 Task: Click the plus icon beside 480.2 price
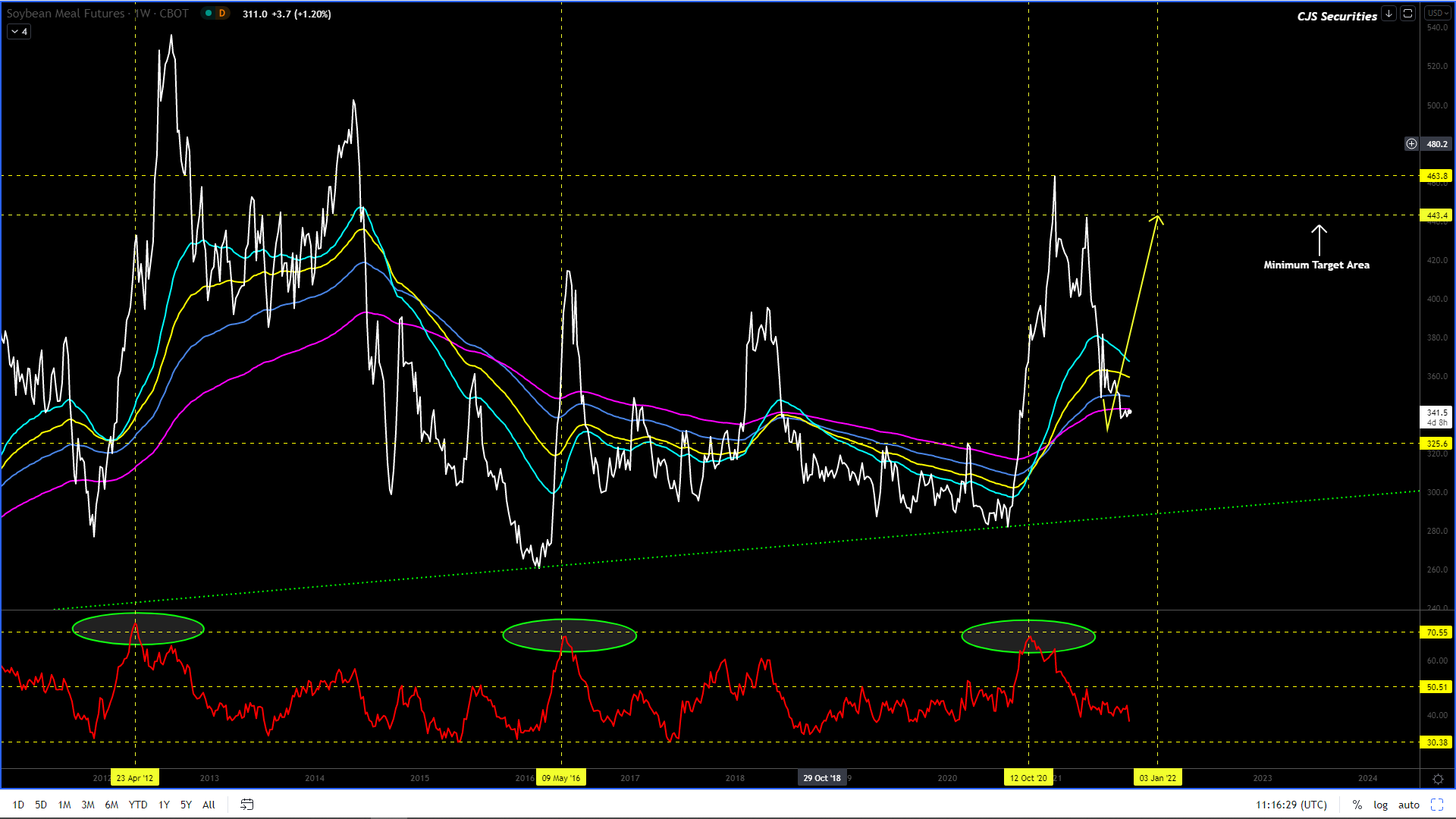(1411, 143)
